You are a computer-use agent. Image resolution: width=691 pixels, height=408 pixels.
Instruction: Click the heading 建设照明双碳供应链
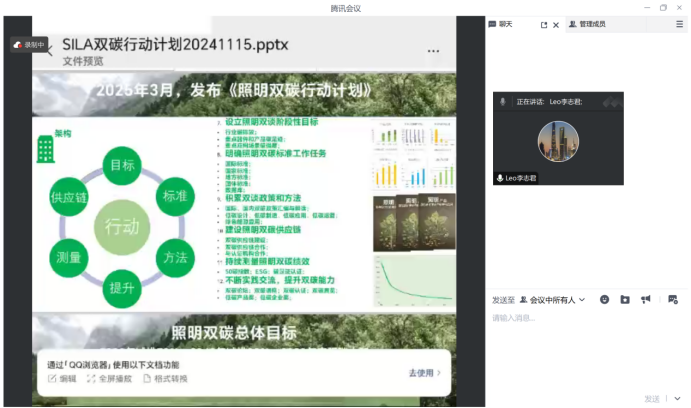point(263,230)
